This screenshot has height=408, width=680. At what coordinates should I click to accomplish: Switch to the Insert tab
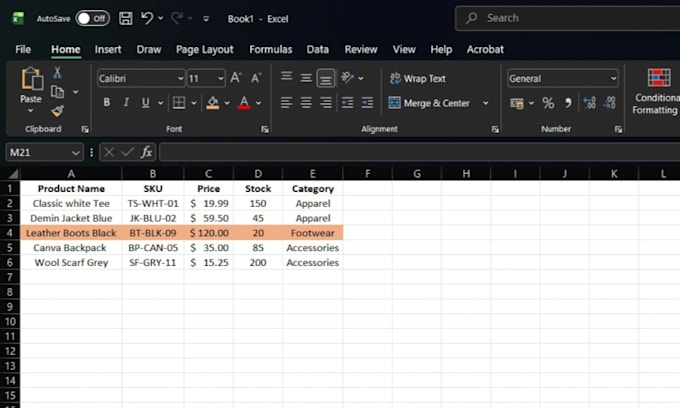108,49
